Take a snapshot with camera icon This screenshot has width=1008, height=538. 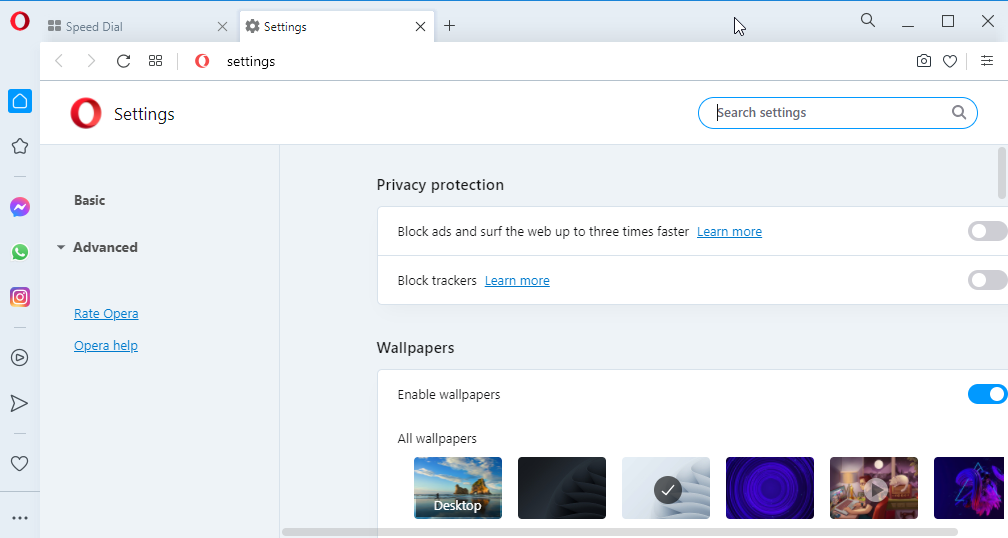pyautogui.click(x=924, y=61)
